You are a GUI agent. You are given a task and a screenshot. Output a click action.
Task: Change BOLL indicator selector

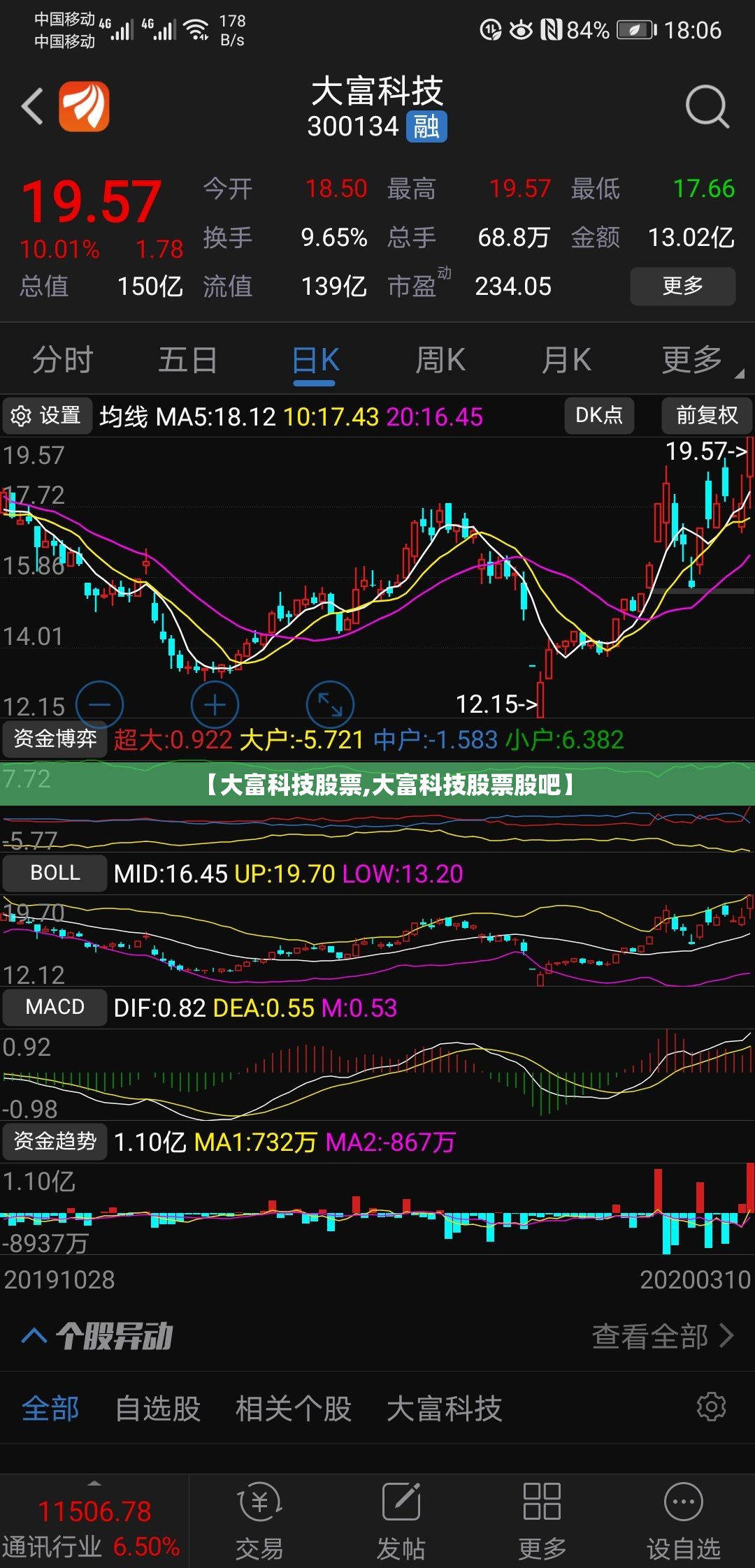(55, 873)
